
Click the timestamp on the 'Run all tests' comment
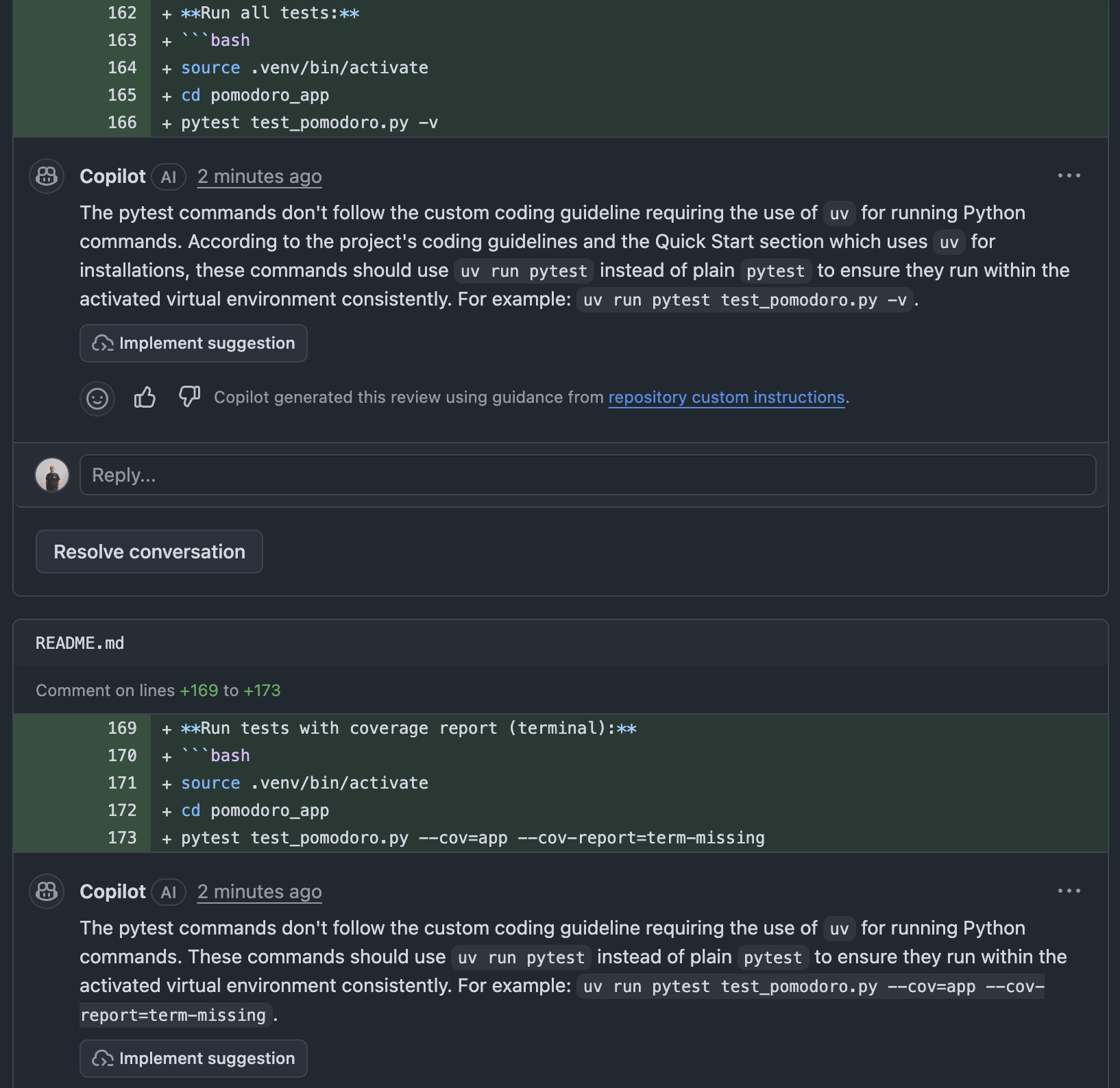[x=259, y=177]
